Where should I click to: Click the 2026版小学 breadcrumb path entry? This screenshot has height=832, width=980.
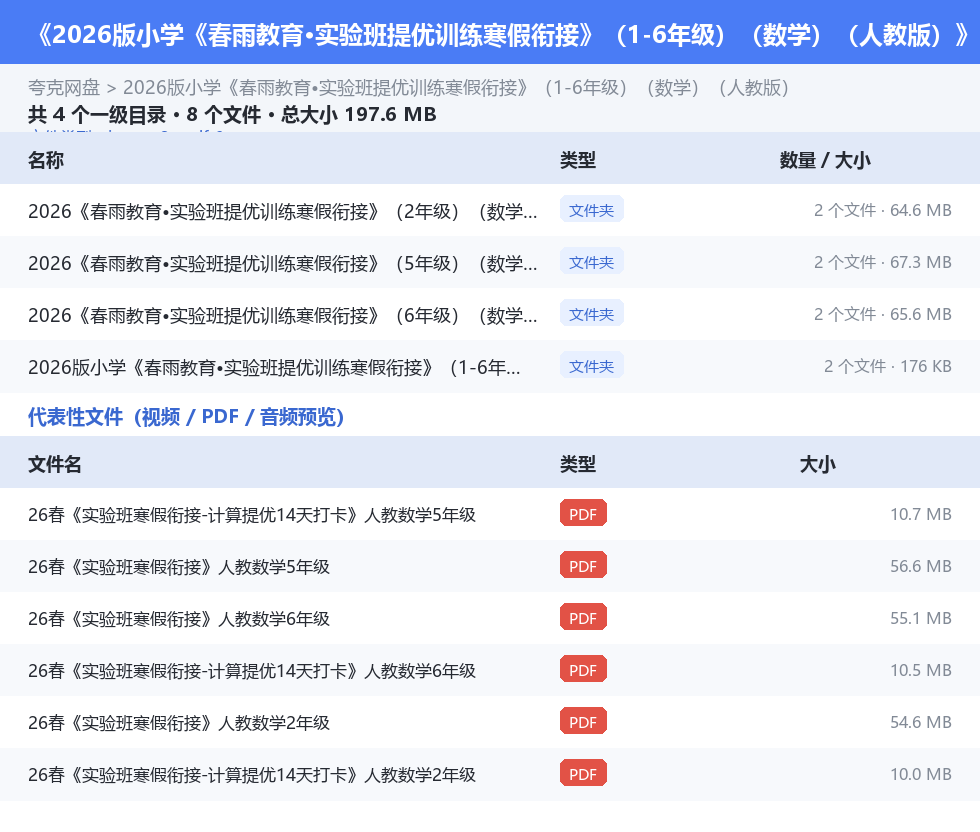click(x=456, y=88)
